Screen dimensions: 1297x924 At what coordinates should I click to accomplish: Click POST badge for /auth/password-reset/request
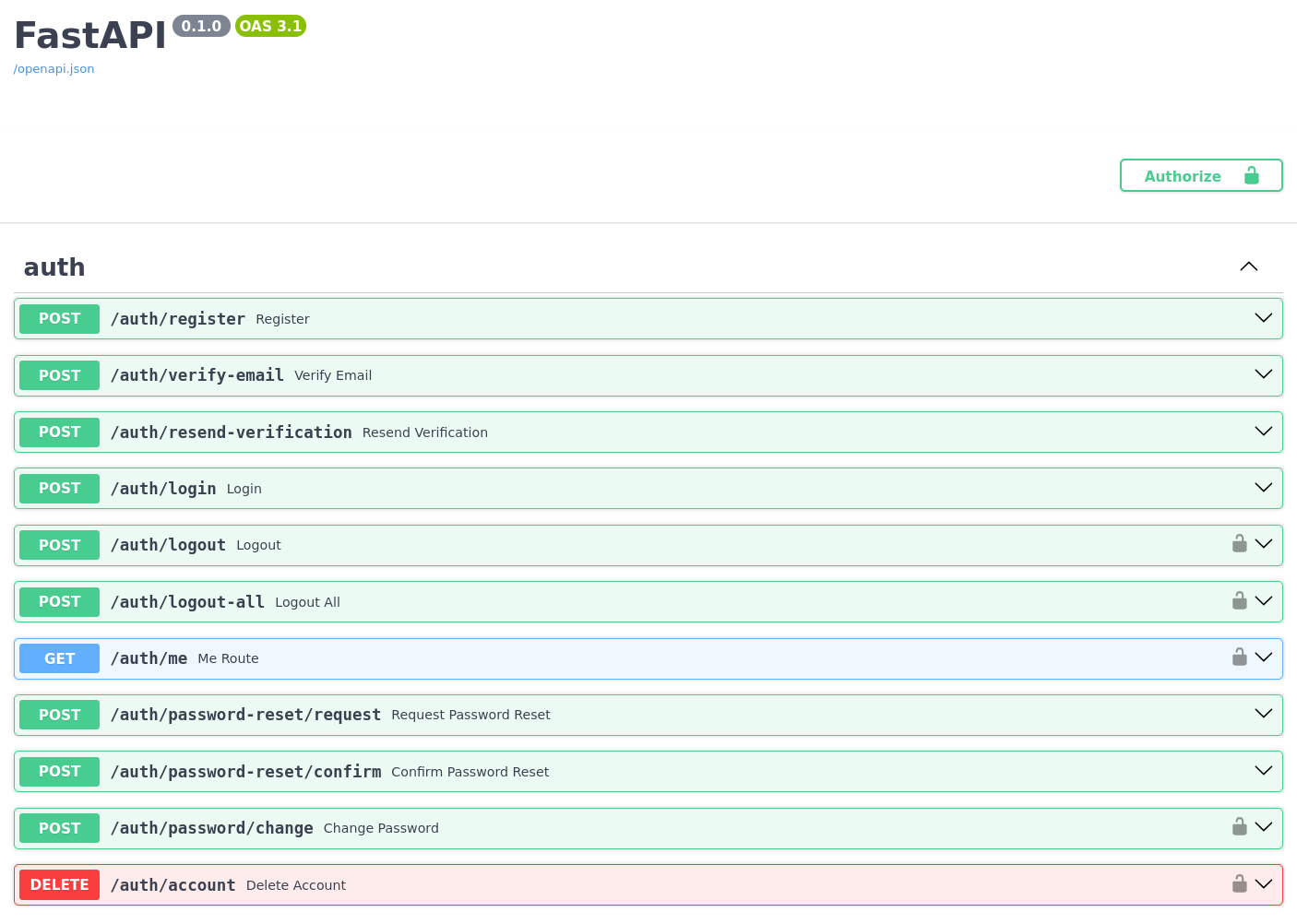pyautogui.click(x=59, y=715)
